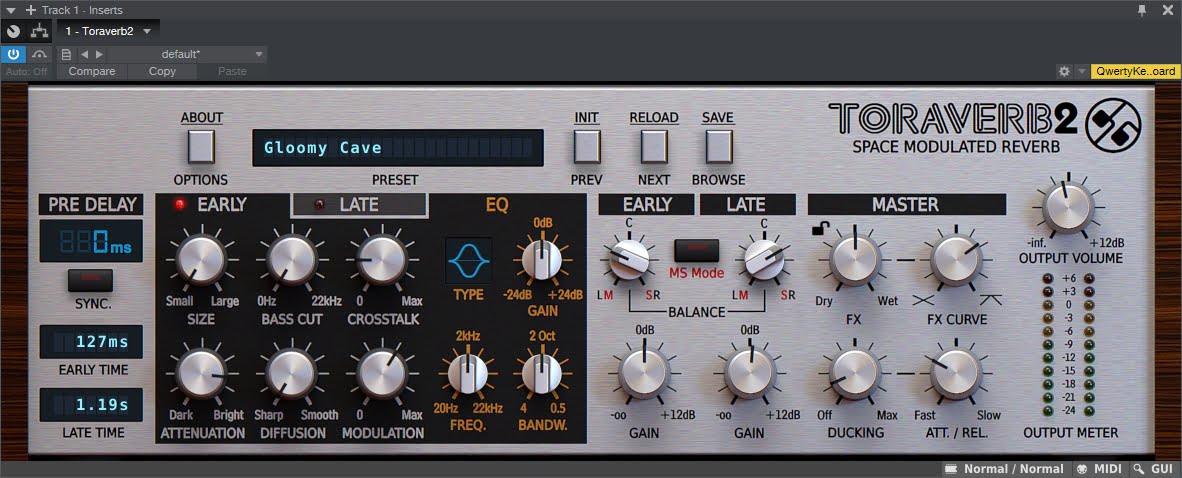Click the routing icon beside the knob icon
Viewport: 1182px width, 478px height.
click(39, 31)
